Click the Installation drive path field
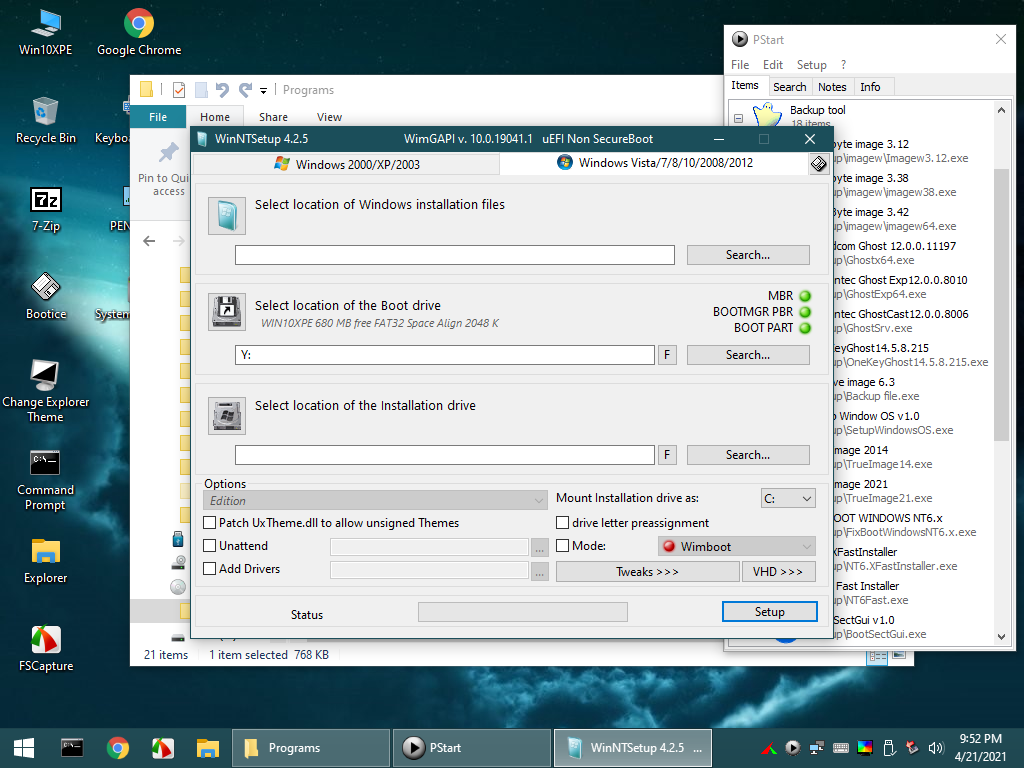Viewport: 1024px width, 768px height. (445, 455)
